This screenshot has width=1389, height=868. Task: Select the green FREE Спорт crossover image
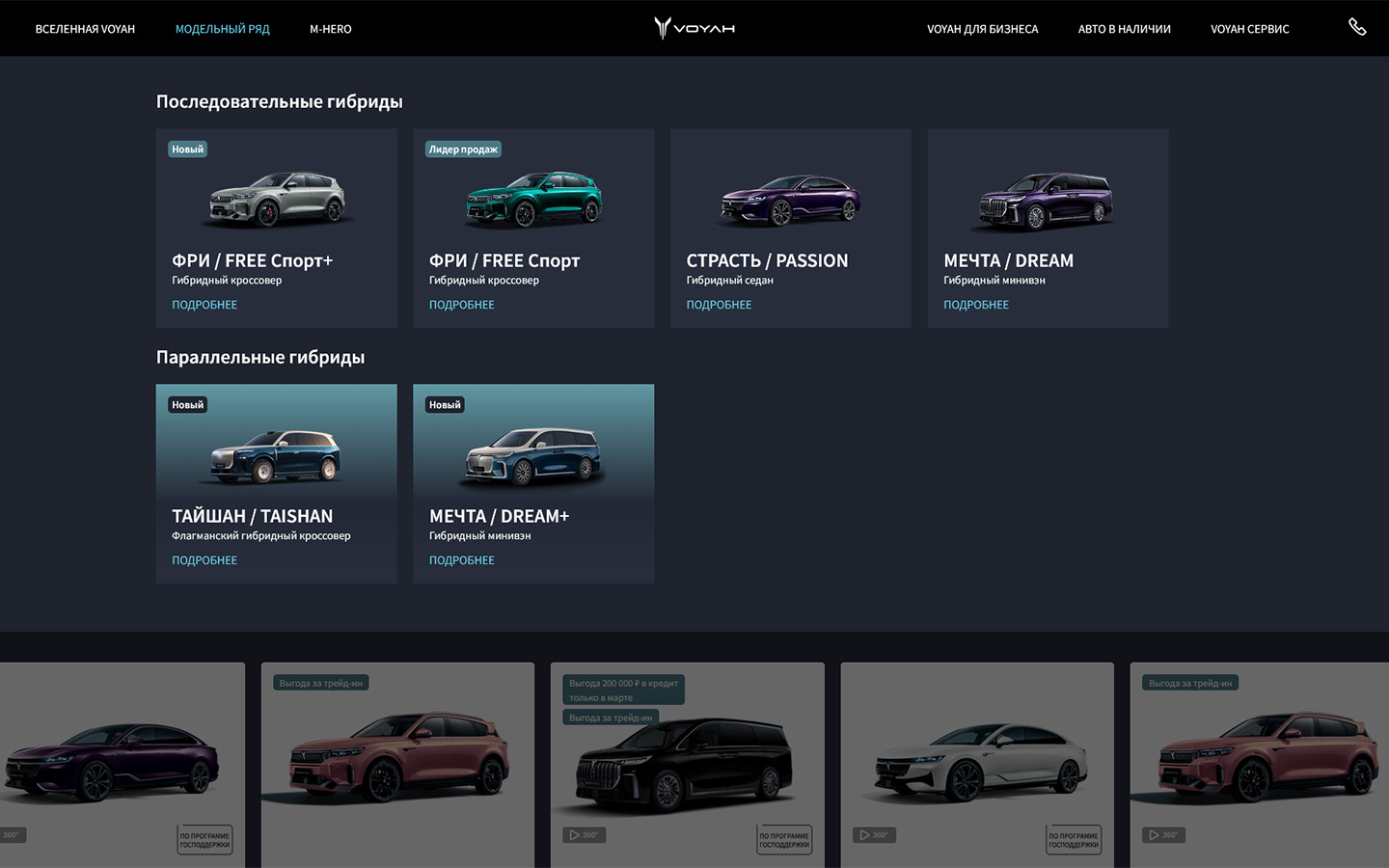[x=533, y=199]
